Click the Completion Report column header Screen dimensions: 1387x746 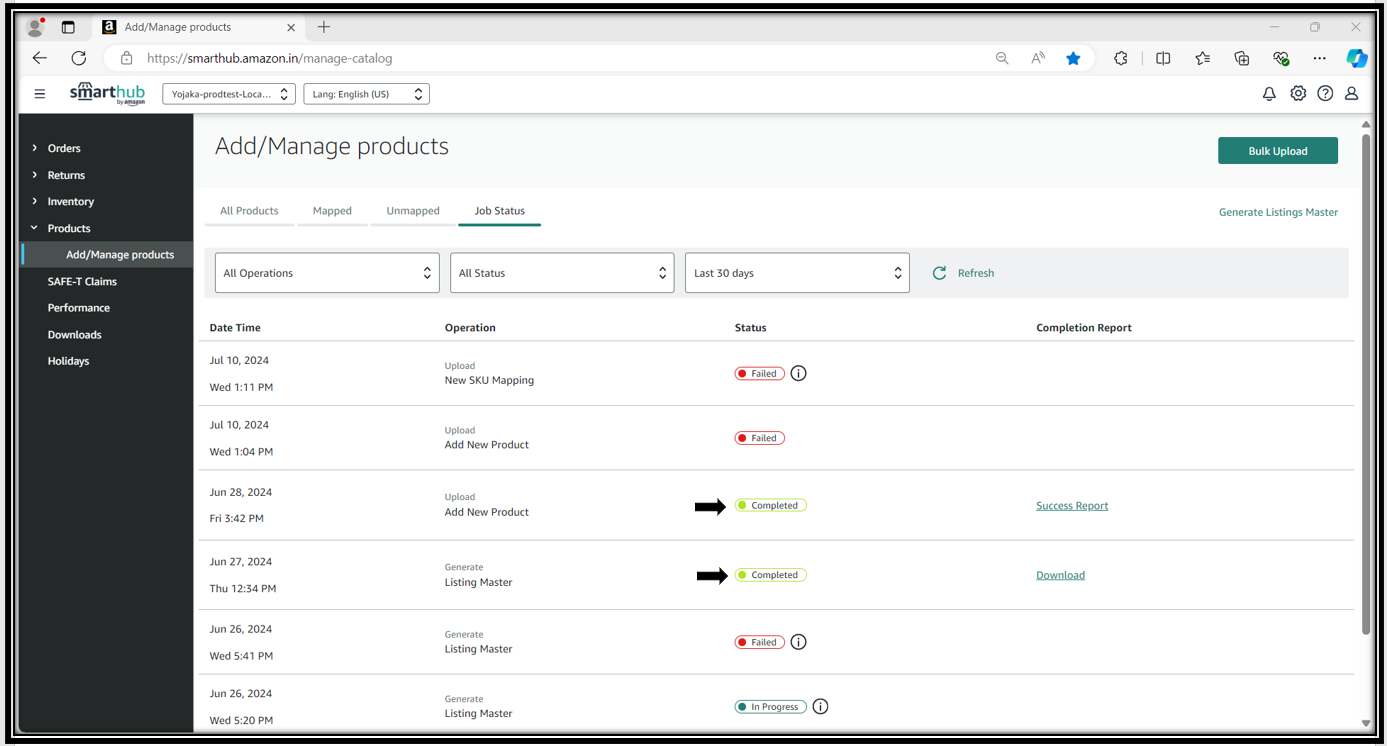pyautogui.click(x=1084, y=328)
